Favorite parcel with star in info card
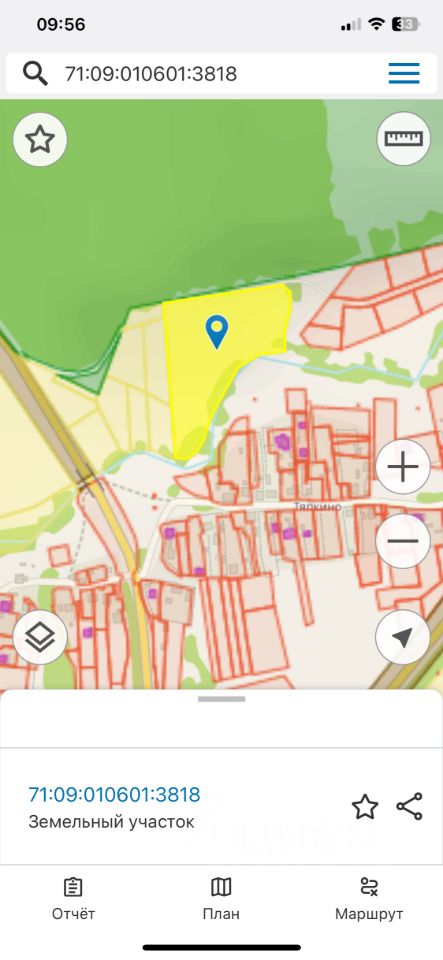Image resolution: width=443 pixels, height=960 pixels. 365,806
